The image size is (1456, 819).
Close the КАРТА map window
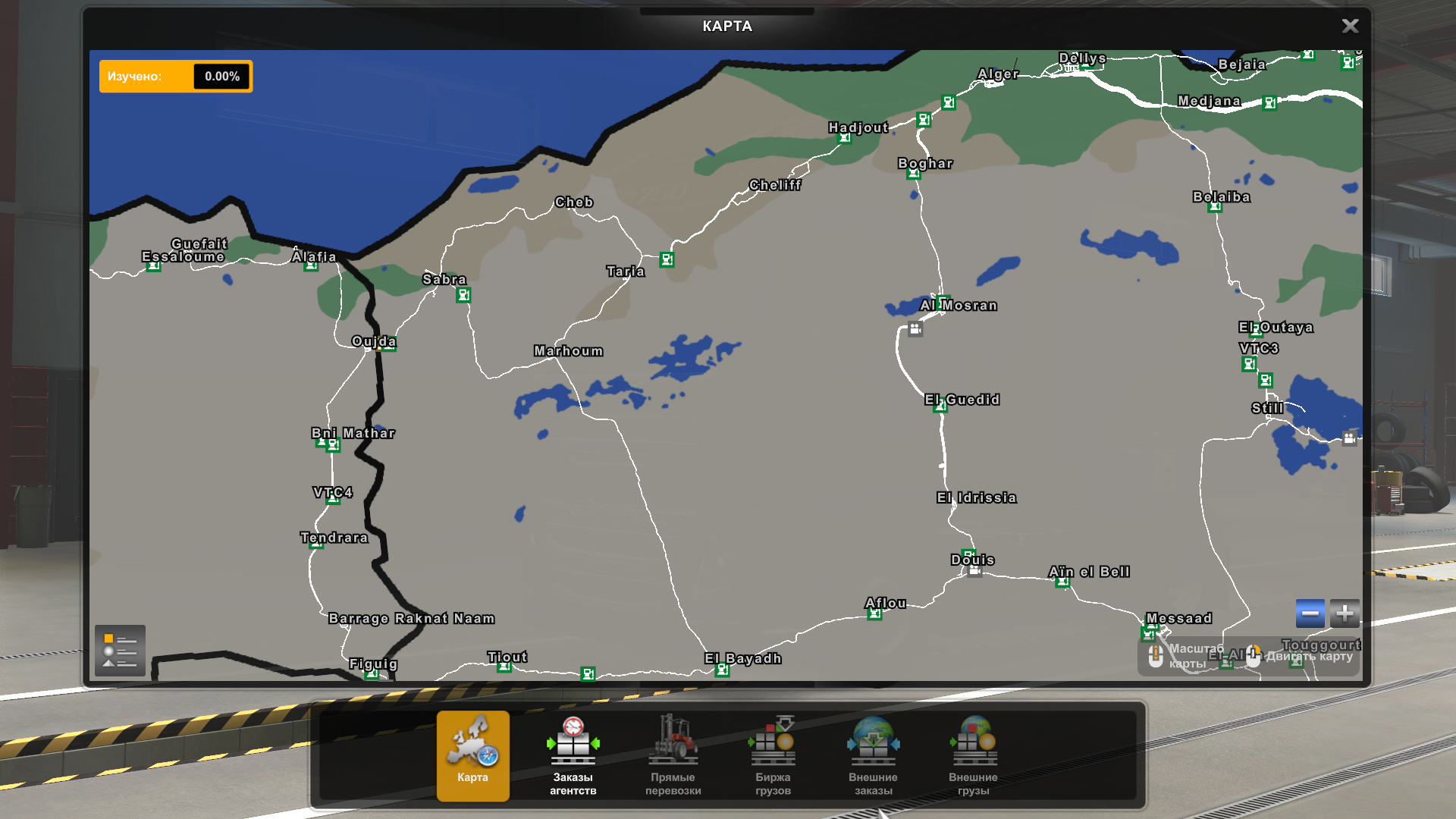(x=1350, y=26)
